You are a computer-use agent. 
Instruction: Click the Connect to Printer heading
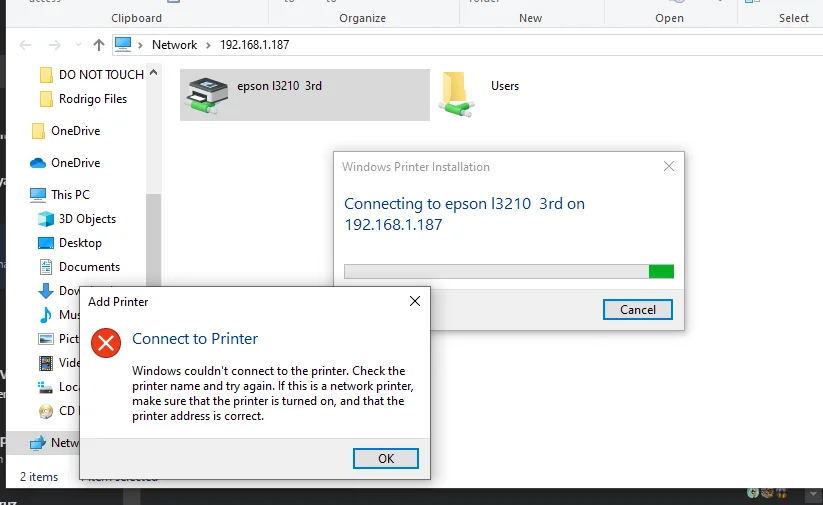[195, 339]
